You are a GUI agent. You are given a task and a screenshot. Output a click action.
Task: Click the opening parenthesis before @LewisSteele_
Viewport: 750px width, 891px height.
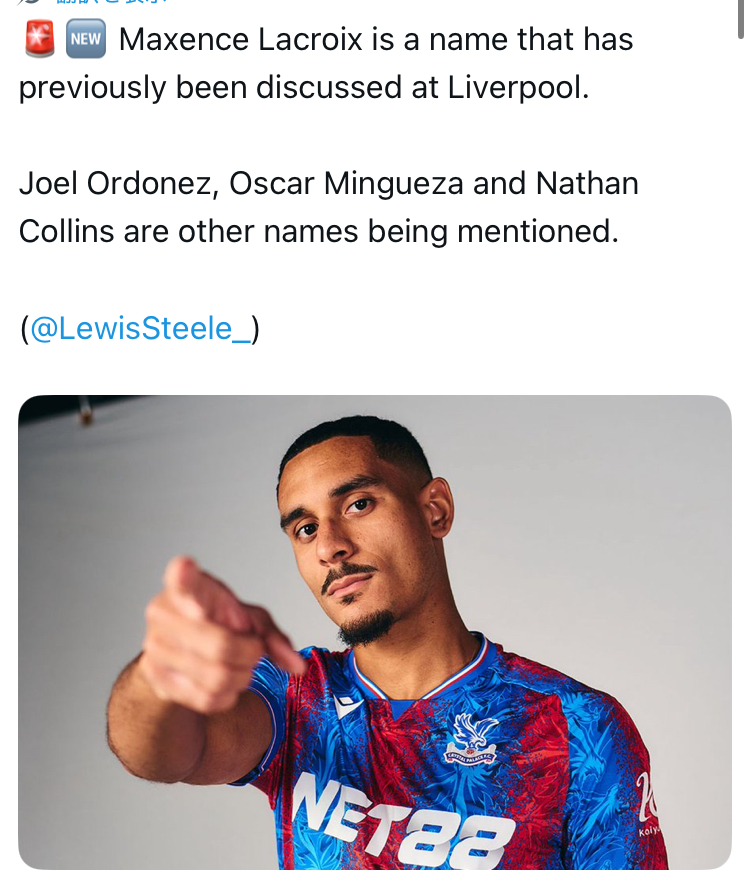click(x=24, y=328)
